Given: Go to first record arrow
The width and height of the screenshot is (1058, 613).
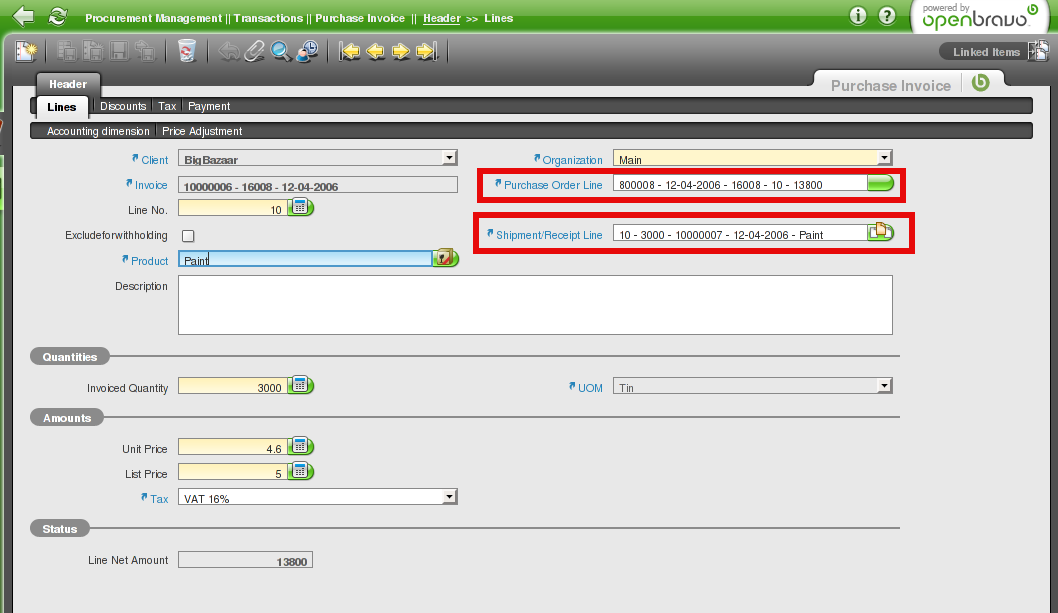Looking at the screenshot, I should [x=349, y=51].
